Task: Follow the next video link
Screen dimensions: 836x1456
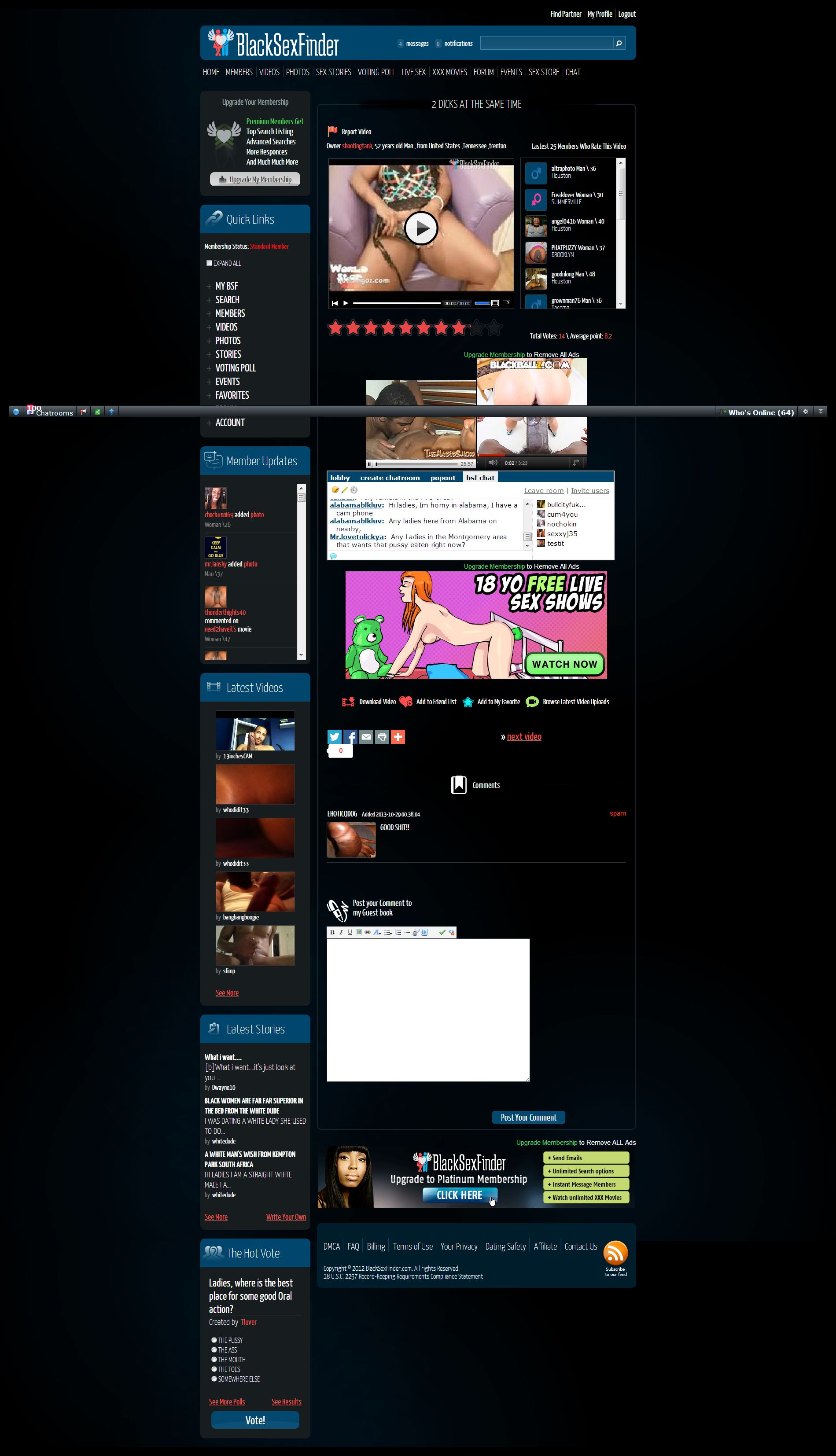Action: 524,737
